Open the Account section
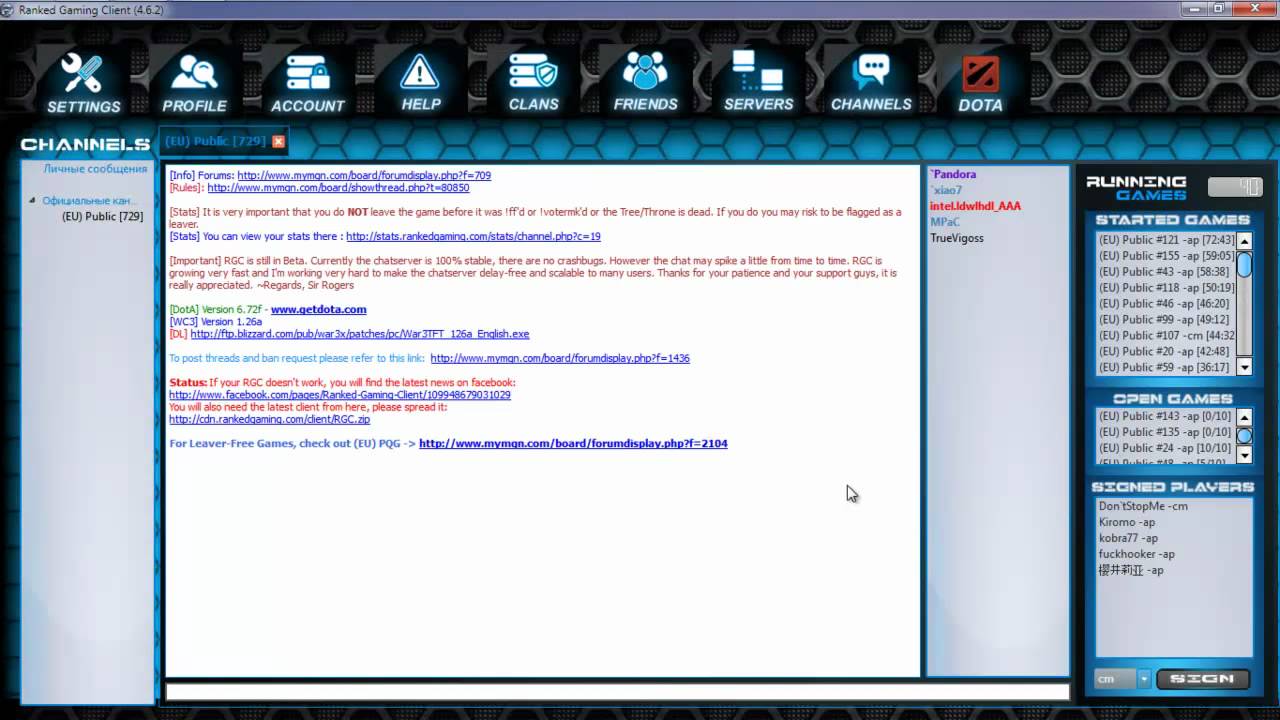 click(307, 83)
